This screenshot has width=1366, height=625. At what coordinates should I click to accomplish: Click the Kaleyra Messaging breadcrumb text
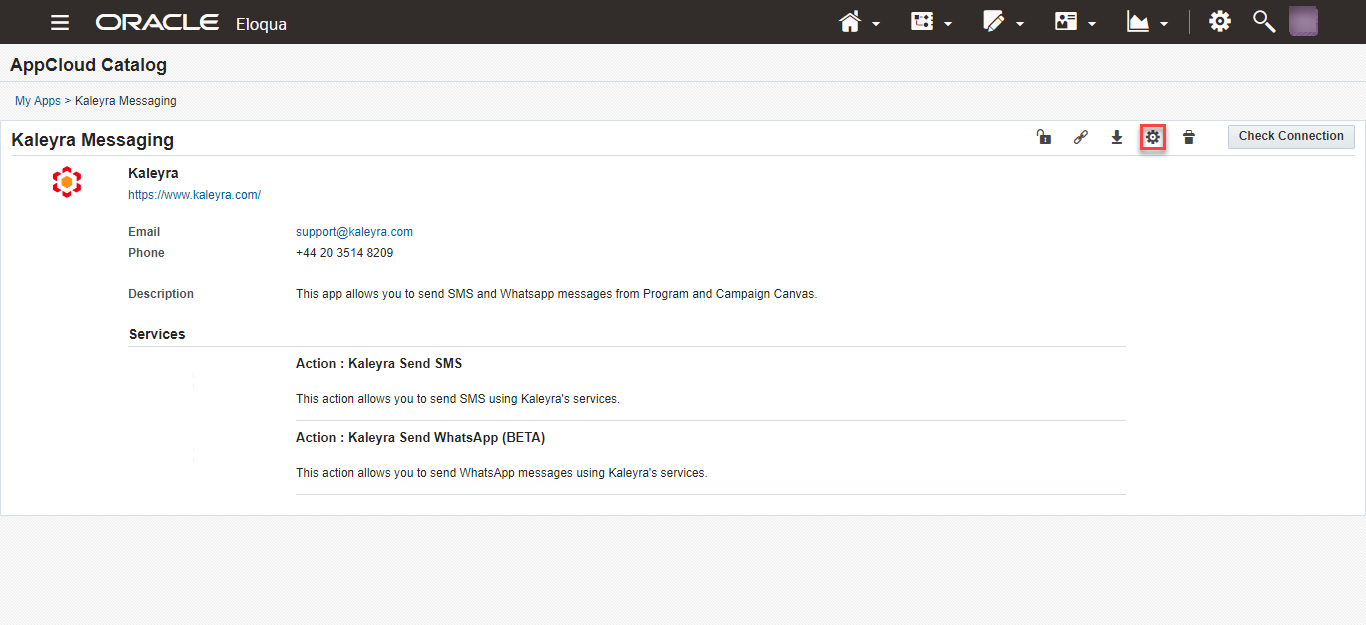126,101
